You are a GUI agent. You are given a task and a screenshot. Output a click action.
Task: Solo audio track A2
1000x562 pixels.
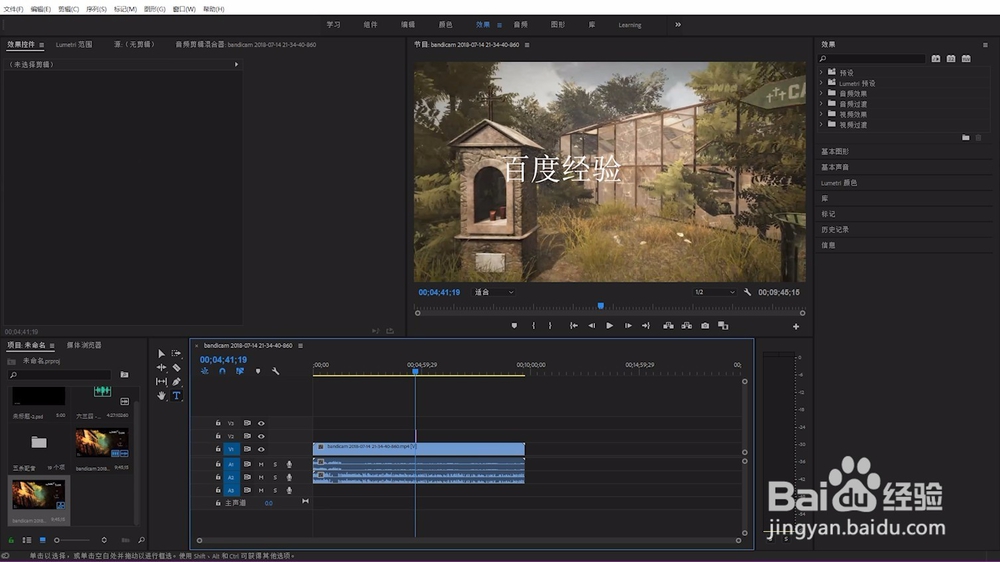275,477
